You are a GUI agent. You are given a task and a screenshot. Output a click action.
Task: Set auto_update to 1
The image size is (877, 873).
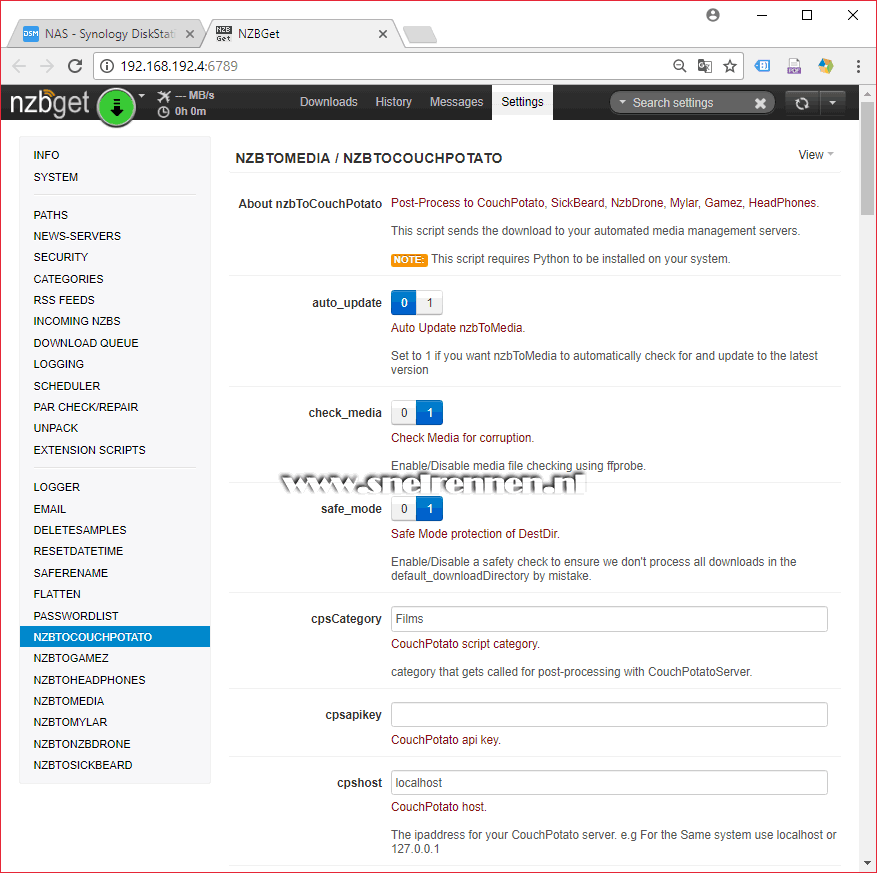point(430,303)
